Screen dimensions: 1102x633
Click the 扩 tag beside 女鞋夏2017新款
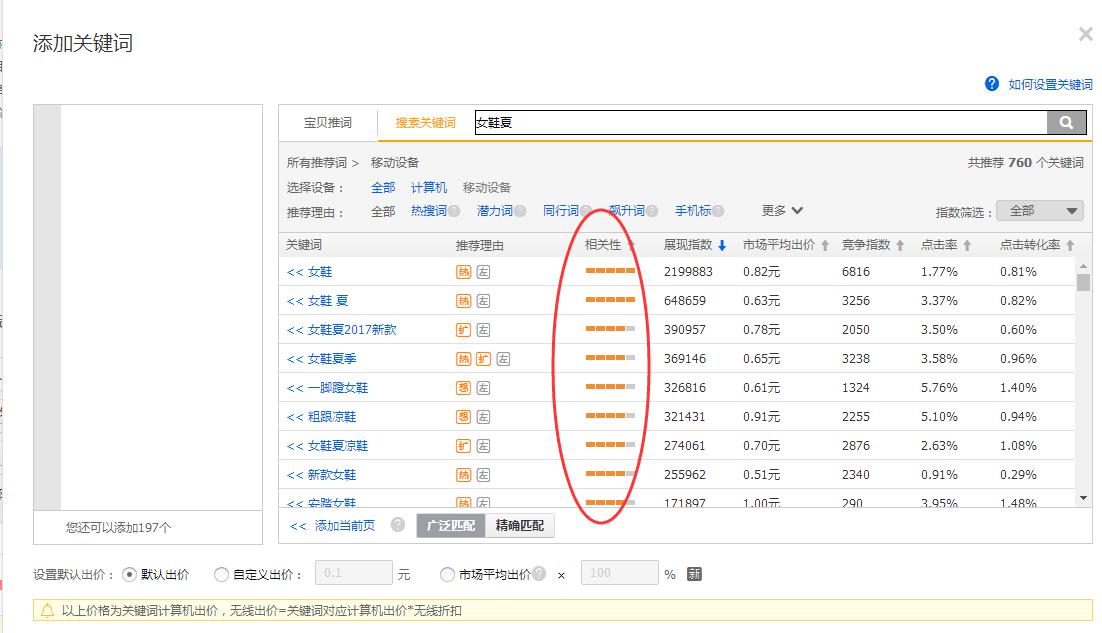(464, 329)
